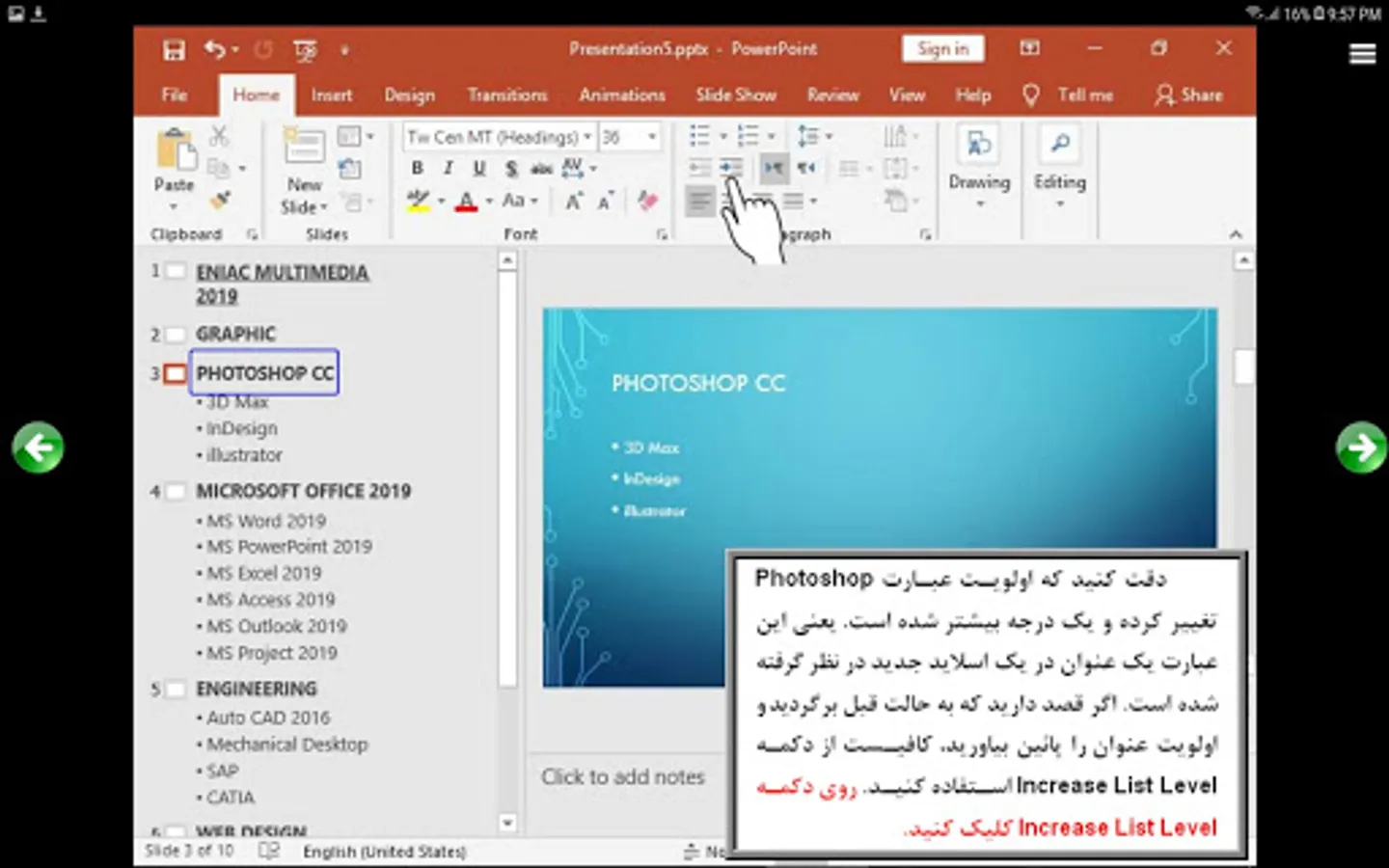Screen dimensions: 1389x868
Task: Toggle Left-to-Right text direction
Action: [x=774, y=169]
